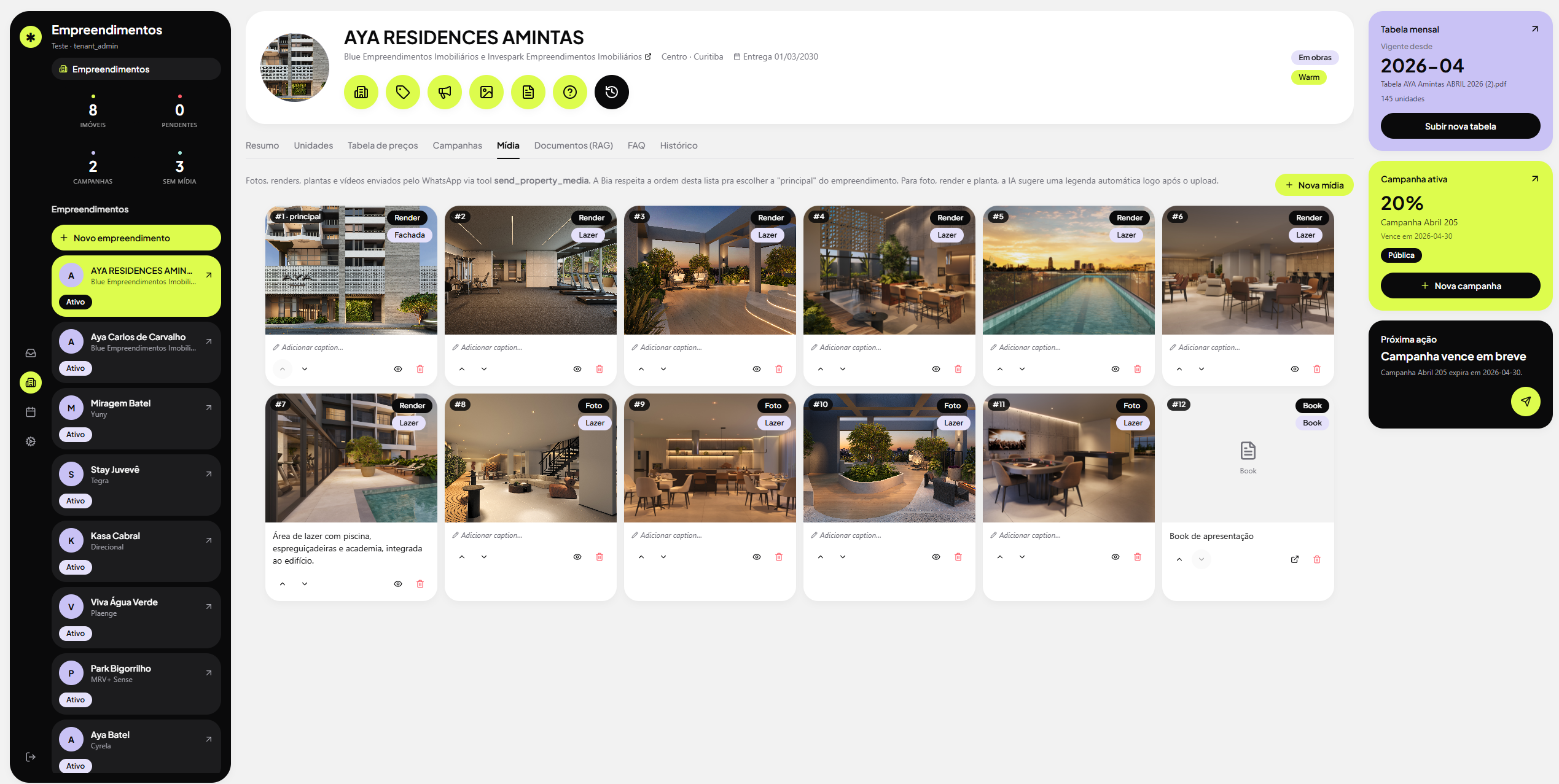Screen dimensions: 1559x784
Task: Open the pool render thumbnail #5
Action: (x=1068, y=270)
